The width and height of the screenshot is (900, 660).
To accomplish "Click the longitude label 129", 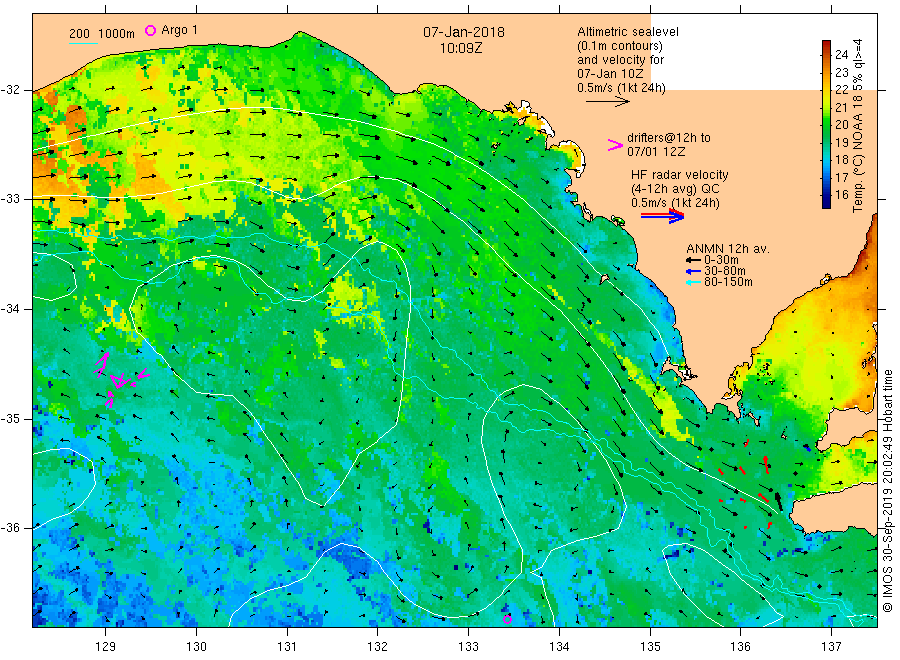I will tap(106, 647).
